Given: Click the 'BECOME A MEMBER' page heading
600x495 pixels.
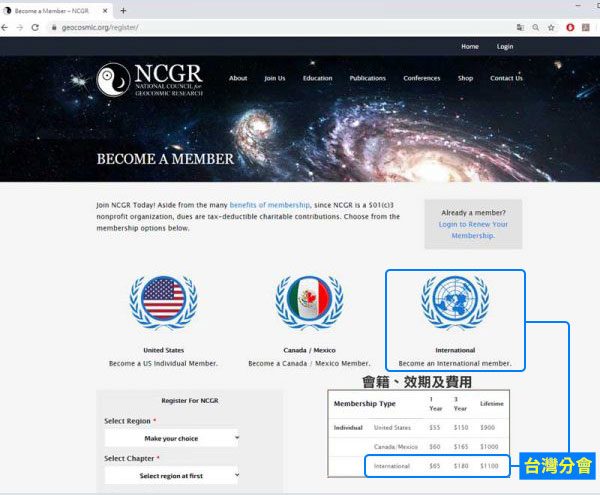Looking at the screenshot, I should 165,159.
